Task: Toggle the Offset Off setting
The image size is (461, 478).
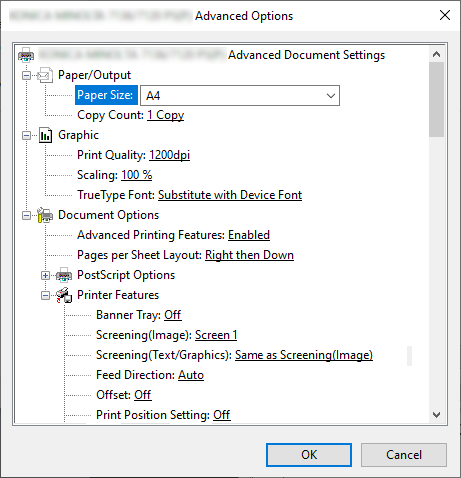Action: coord(143,395)
